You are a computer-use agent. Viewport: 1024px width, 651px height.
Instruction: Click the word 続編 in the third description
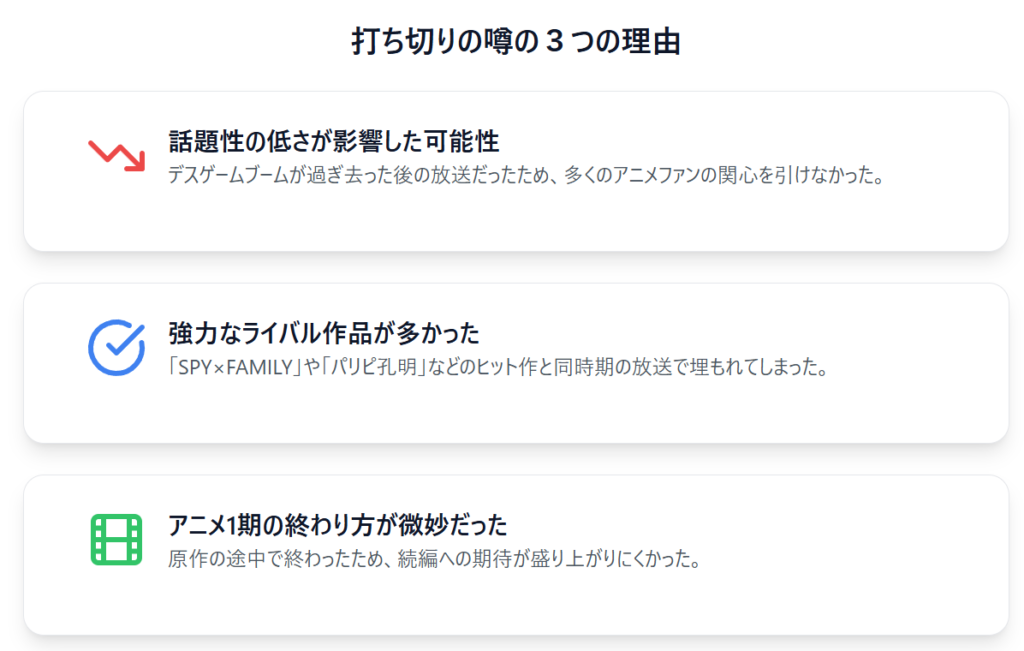[x=417, y=559]
